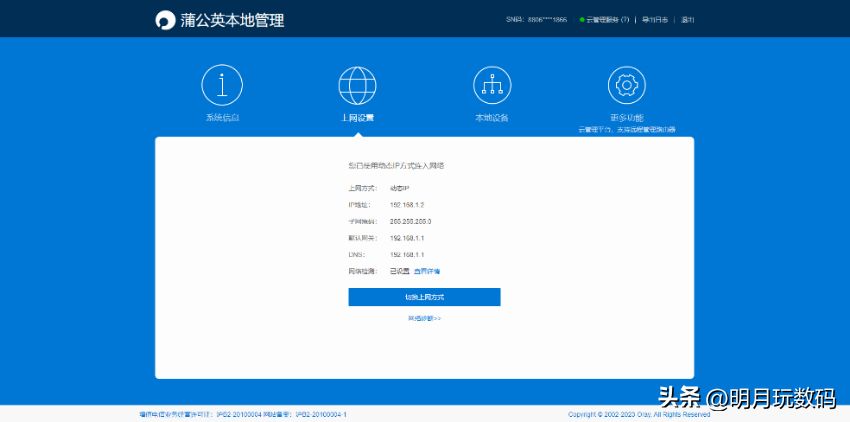Click the Oray copyright text in footer
The image size is (850, 422).
(x=638, y=414)
